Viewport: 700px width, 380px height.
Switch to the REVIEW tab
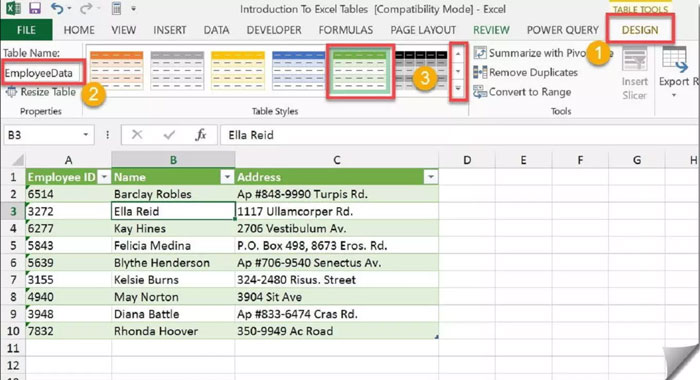pos(491,30)
